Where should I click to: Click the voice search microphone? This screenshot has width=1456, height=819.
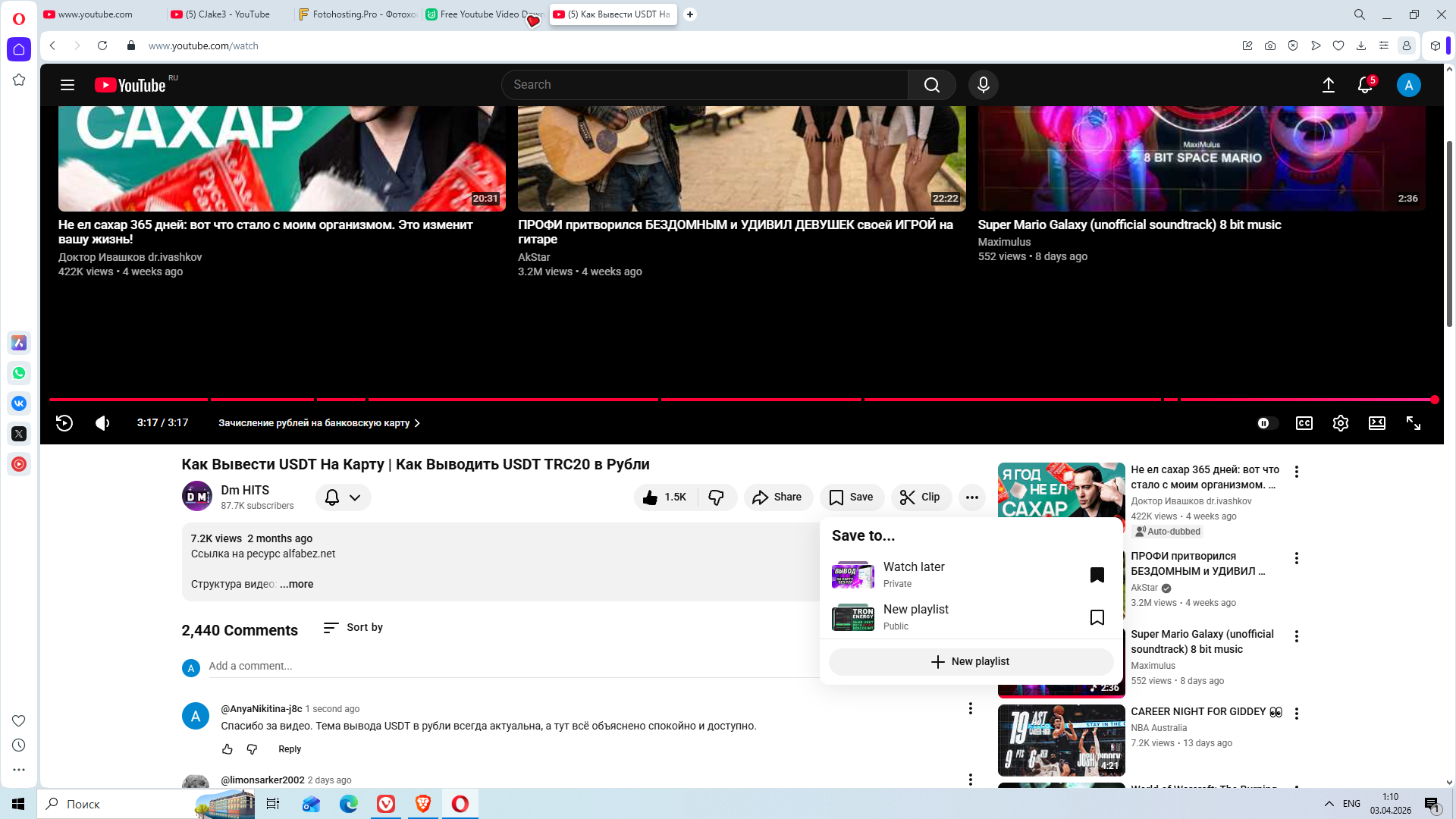pos(983,85)
